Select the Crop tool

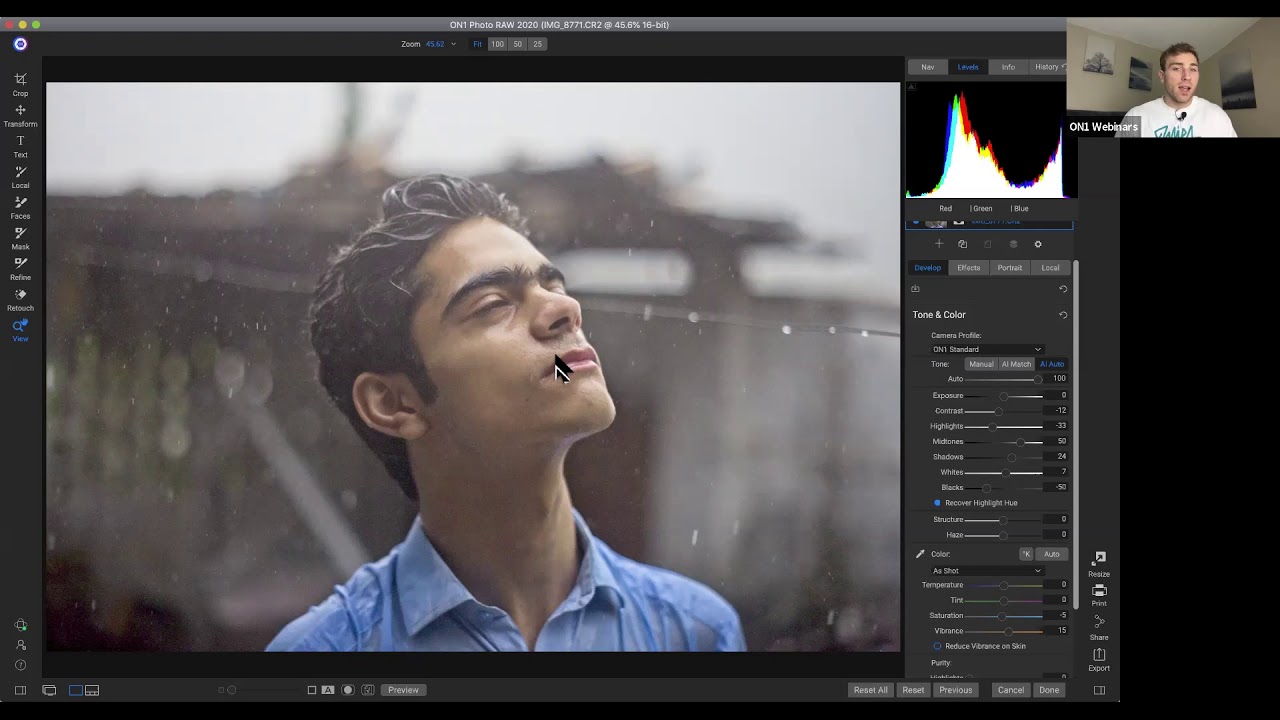(20, 82)
